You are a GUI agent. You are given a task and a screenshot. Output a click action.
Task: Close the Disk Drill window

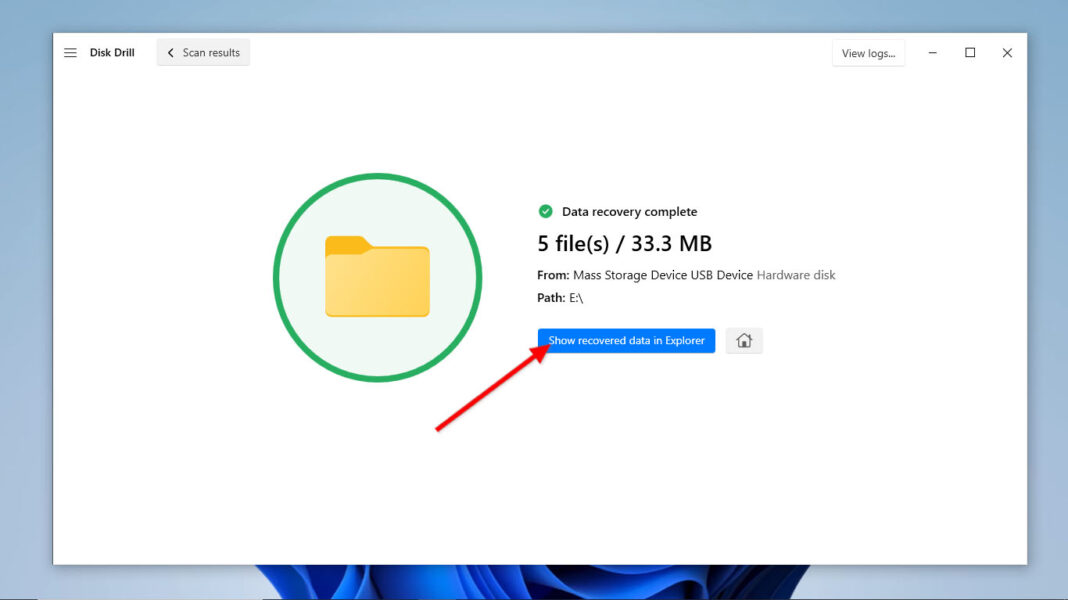1007,52
